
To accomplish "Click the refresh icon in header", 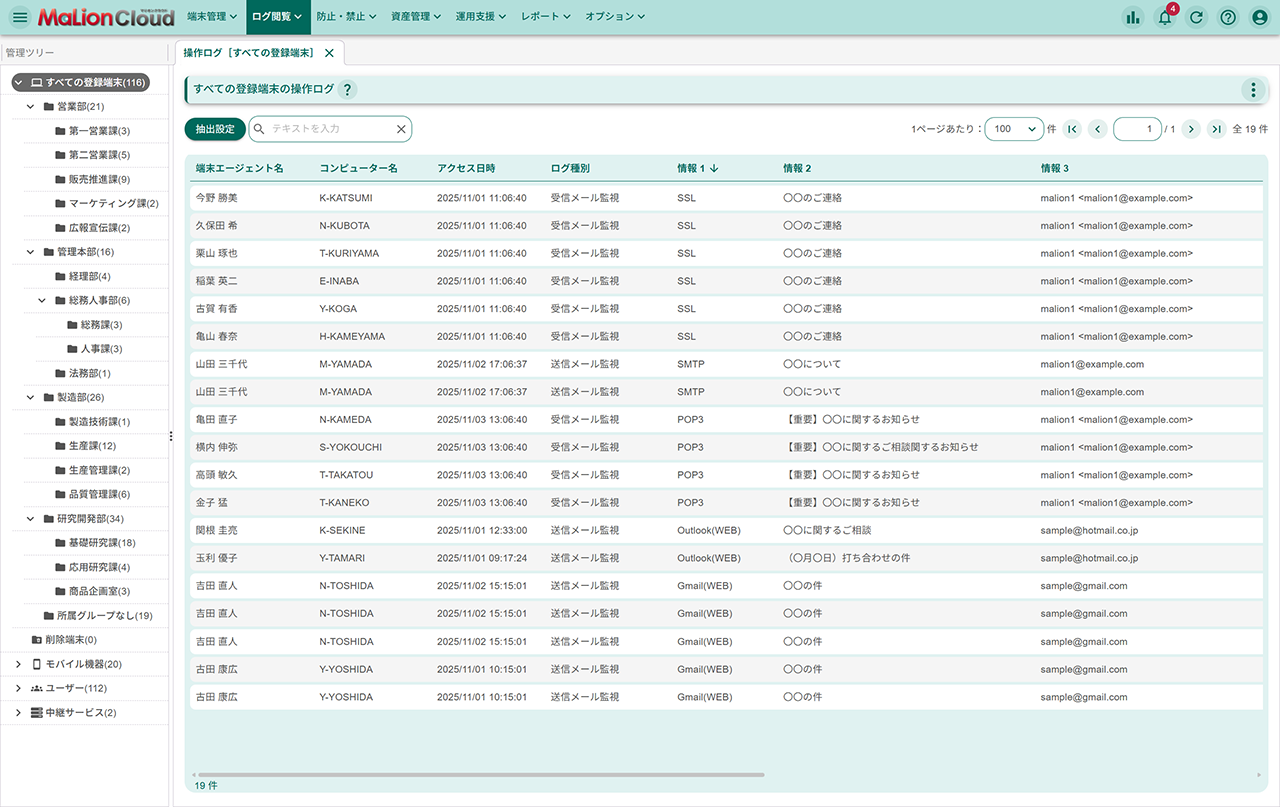I will (x=1196, y=17).
